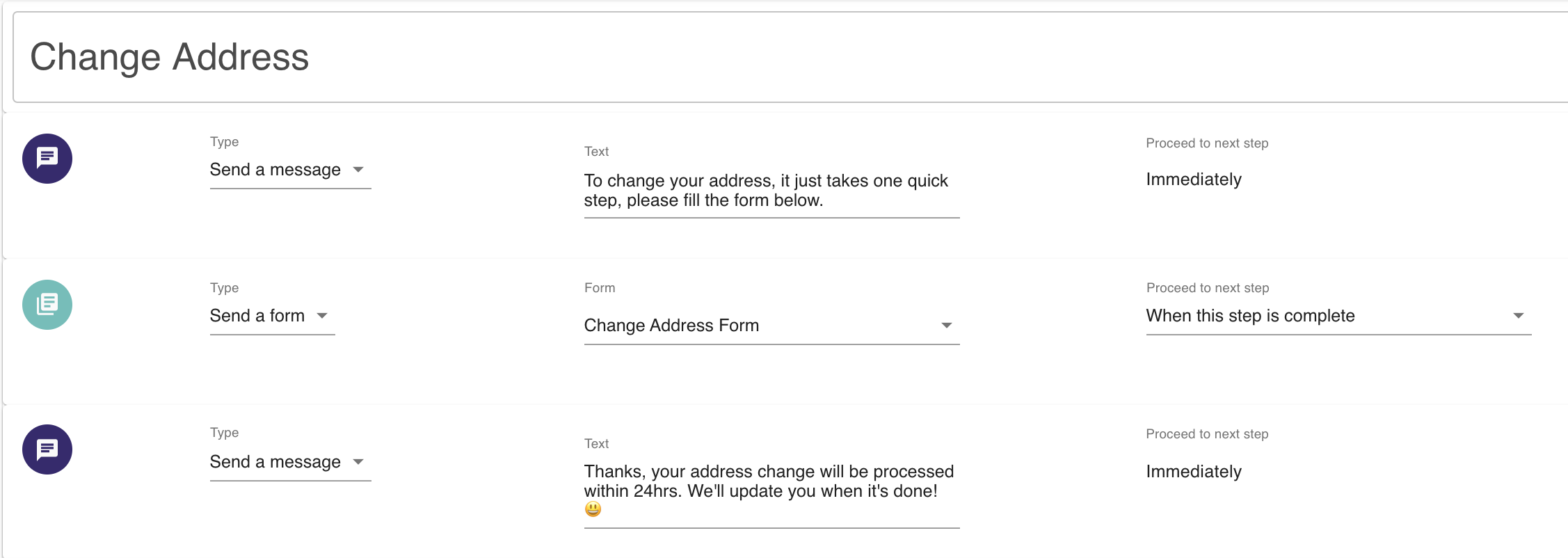Click the 'Form' label above the form selector

(x=600, y=288)
